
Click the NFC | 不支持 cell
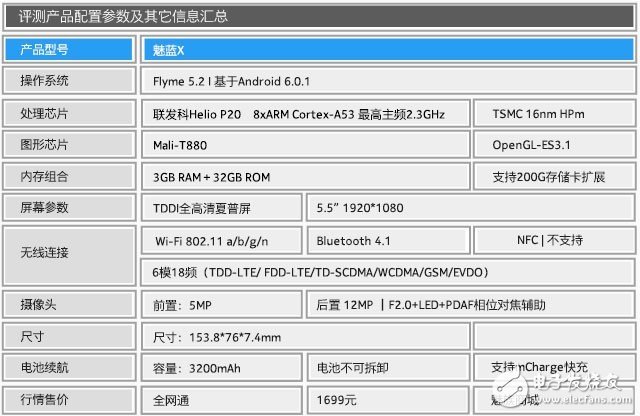pos(553,241)
